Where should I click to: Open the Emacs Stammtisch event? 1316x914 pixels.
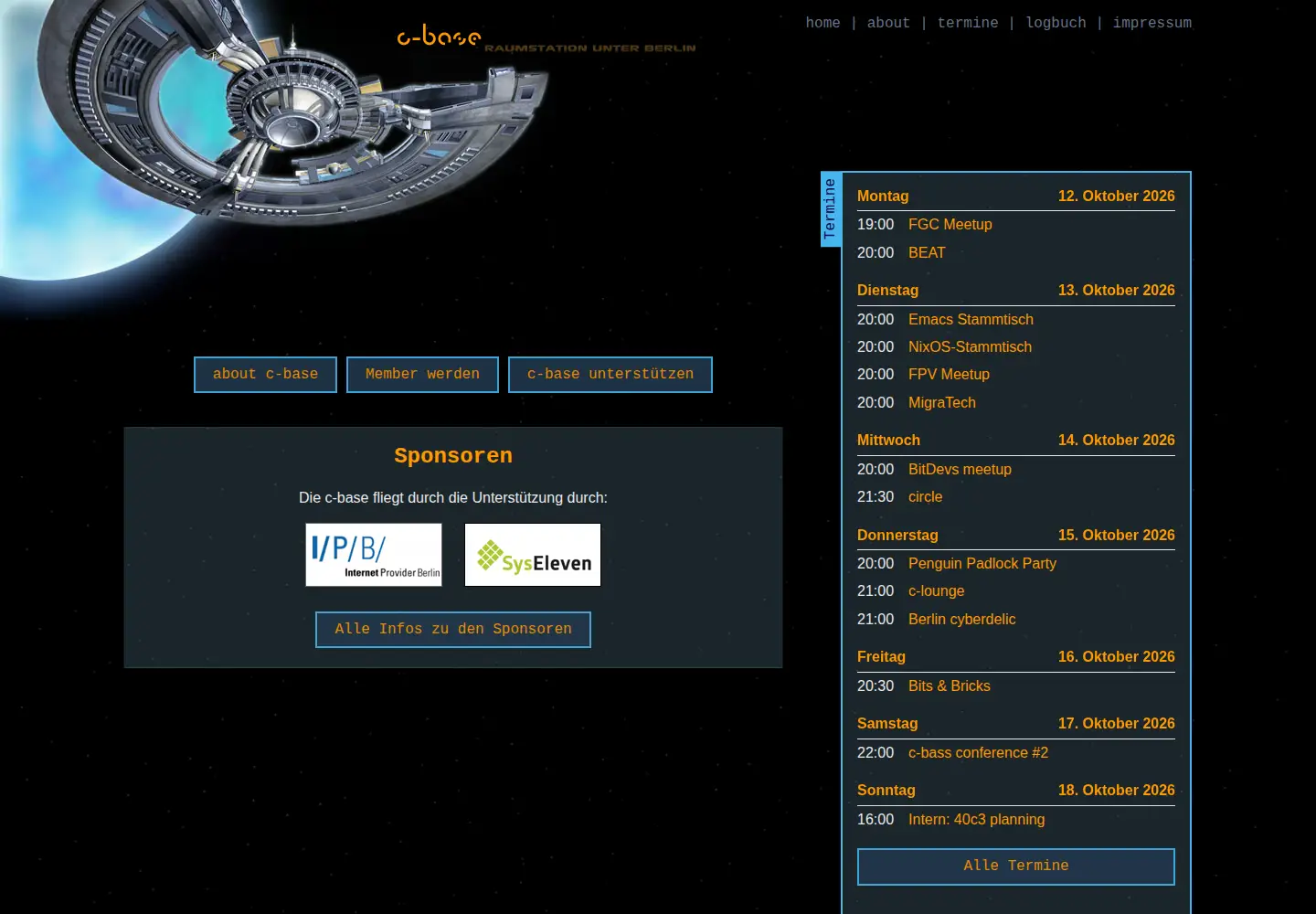tap(971, 320)
